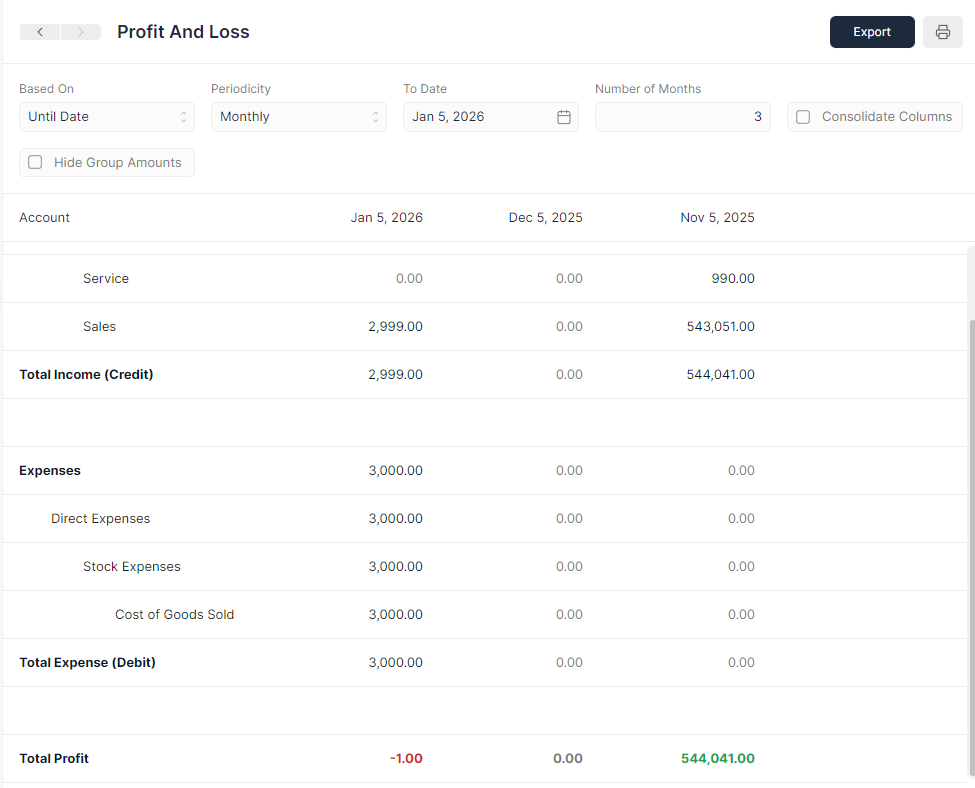This screenshot has width=975, height=788.
Task: Navigate back using the left arrow icon
Action: (39, 31)
